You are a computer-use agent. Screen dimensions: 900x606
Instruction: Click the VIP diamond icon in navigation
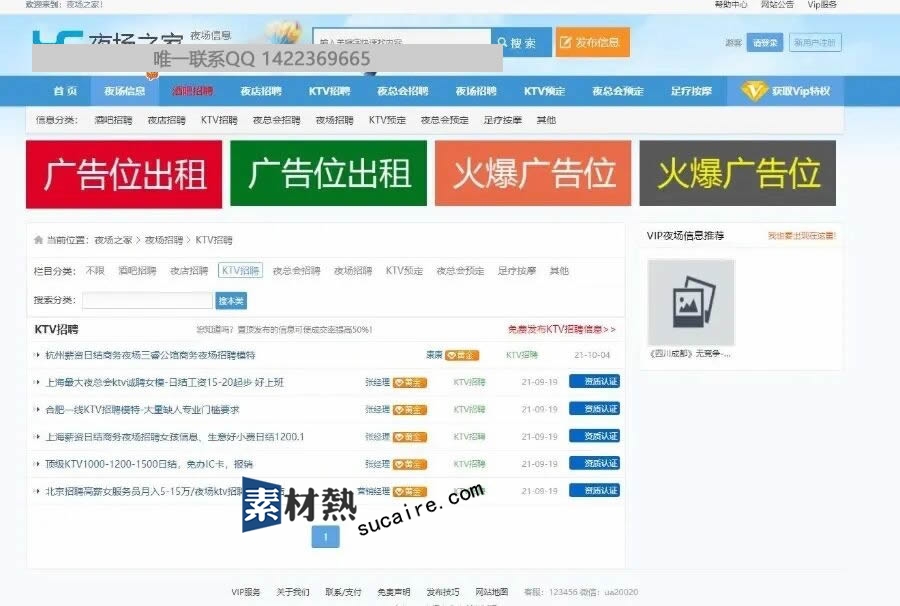tap(754, 91)
